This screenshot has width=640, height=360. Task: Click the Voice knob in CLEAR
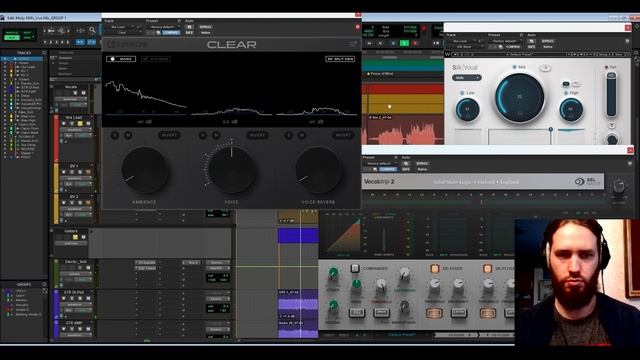pos(231,170)
